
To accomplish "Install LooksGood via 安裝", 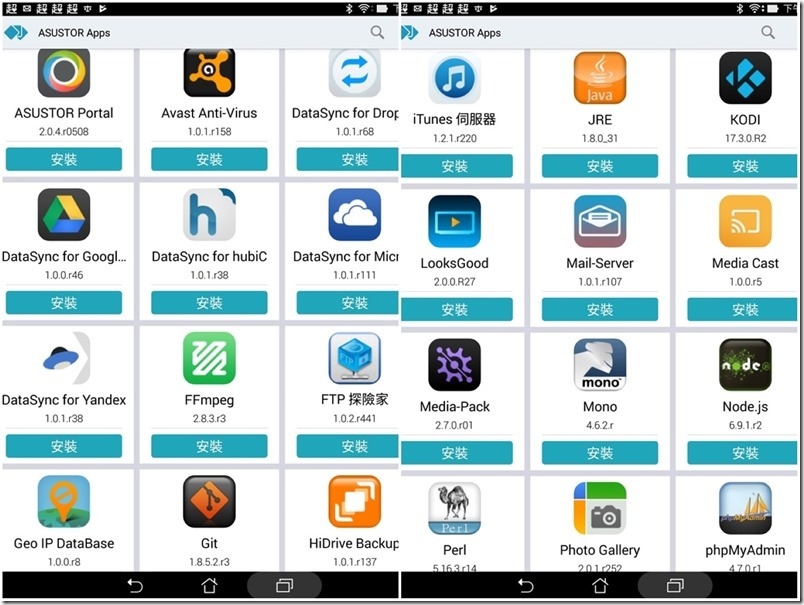I will pos(457,310).
